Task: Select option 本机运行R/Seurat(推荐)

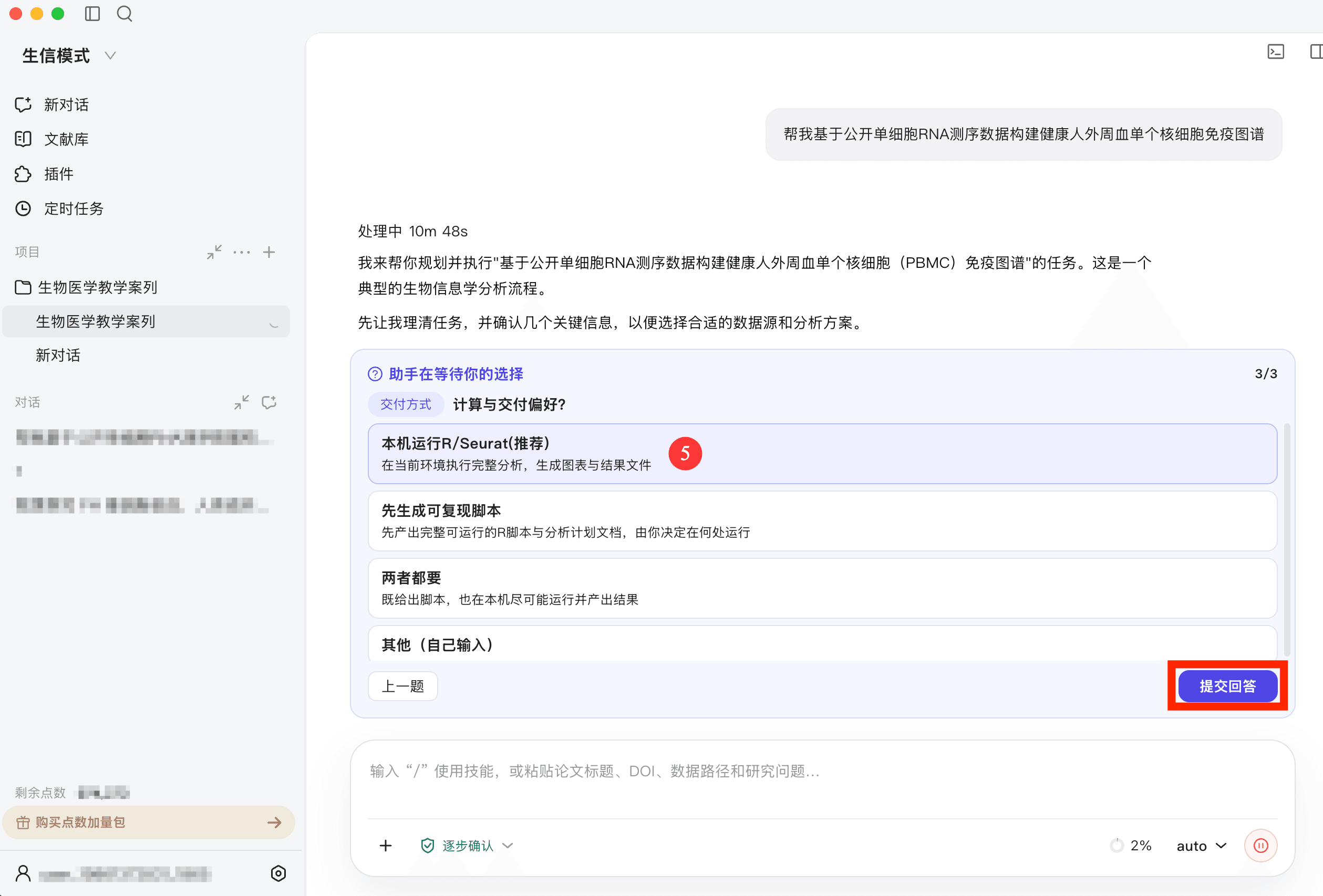Action: [x=822, y=454]
